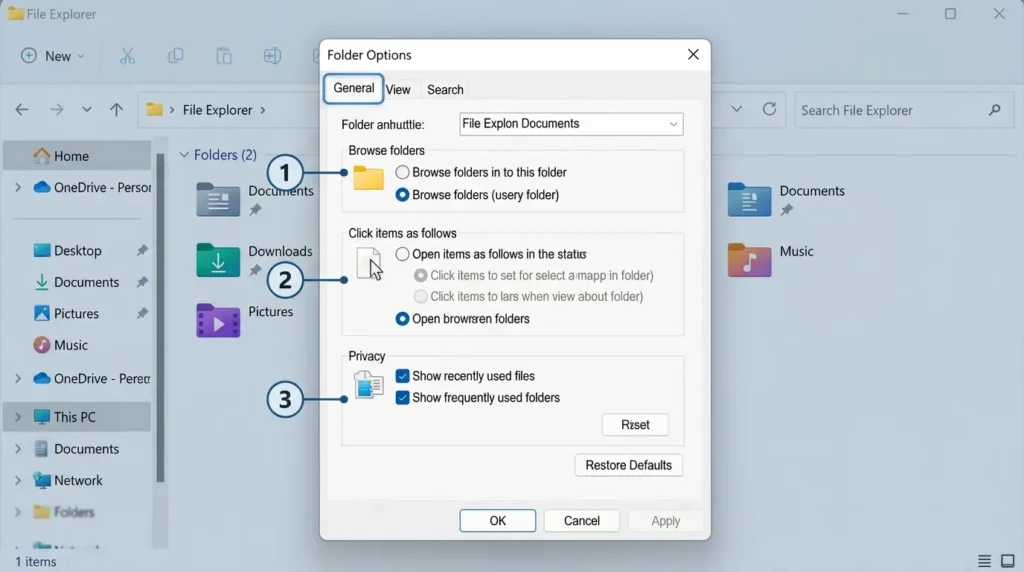Click the sidebar vertical scrollbar

point(160,318)
